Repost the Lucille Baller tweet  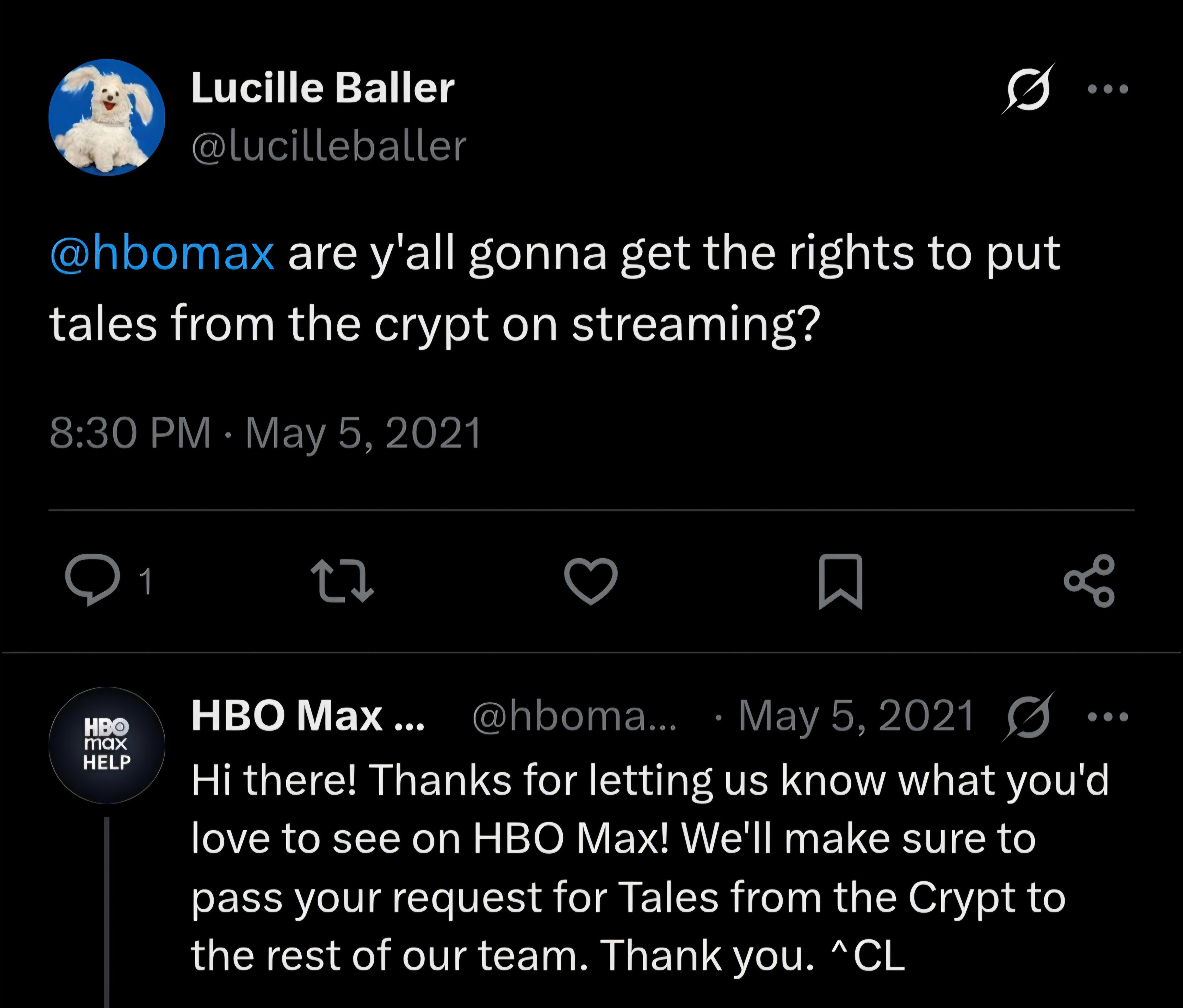[341, 581]
